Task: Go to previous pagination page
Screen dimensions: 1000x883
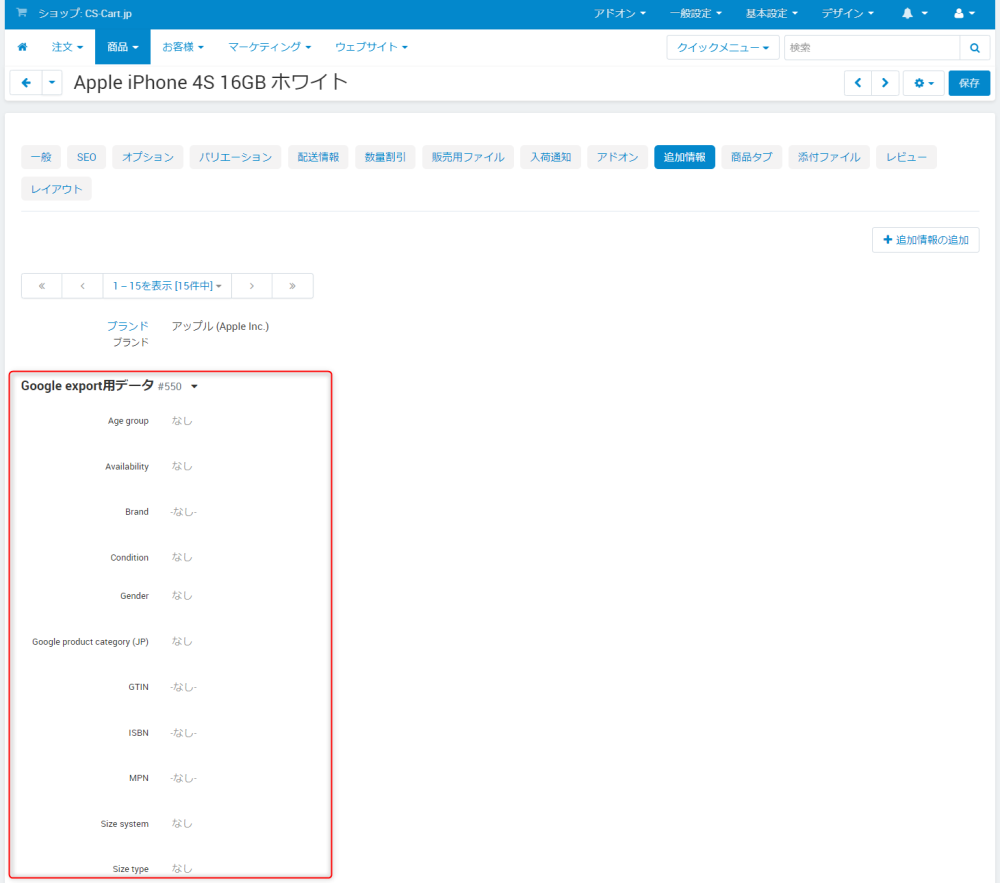Action: click(x=82, y=286)
